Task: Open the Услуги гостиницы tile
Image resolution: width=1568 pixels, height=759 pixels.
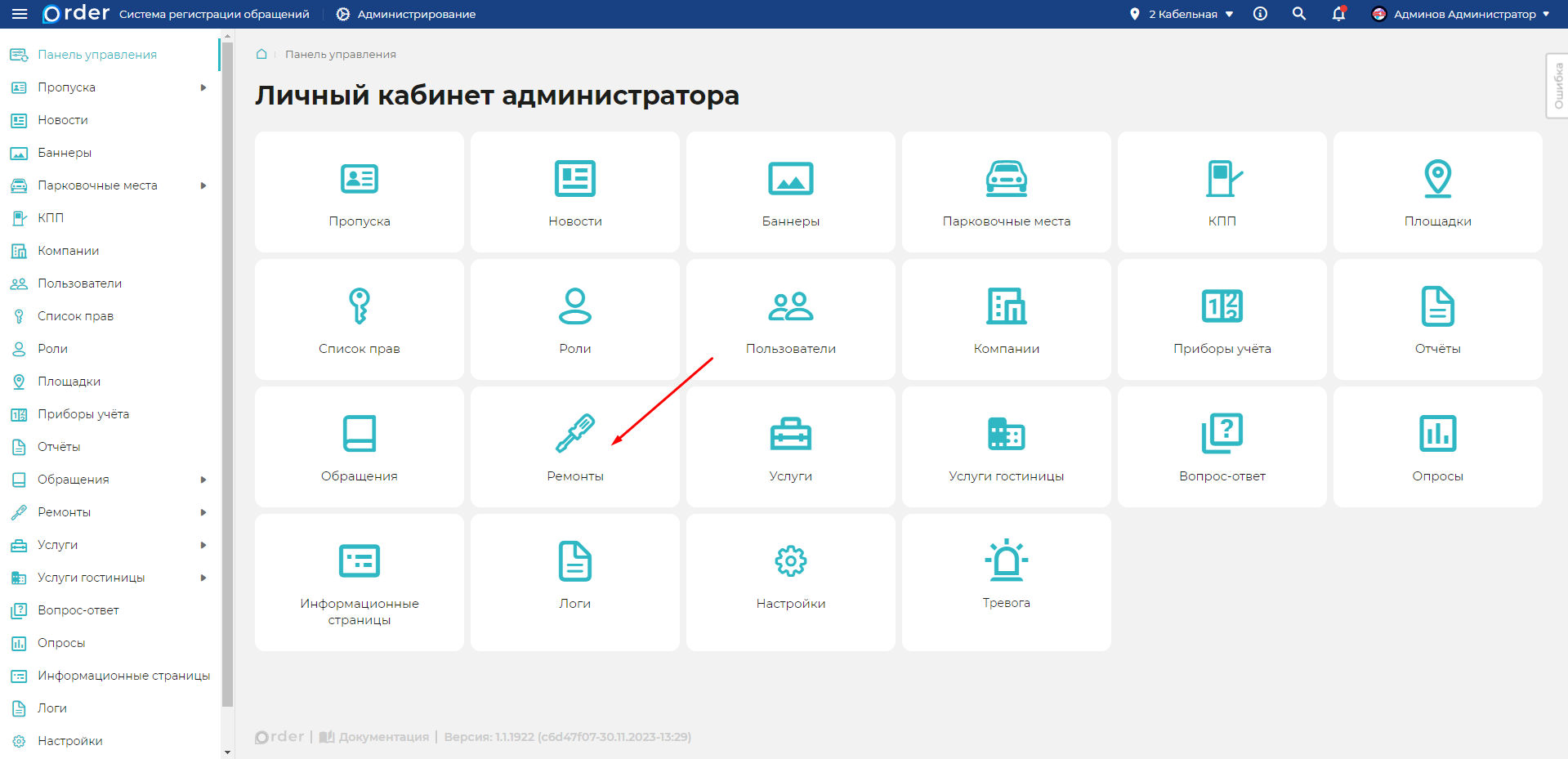Action: [x=1006, y=447]
